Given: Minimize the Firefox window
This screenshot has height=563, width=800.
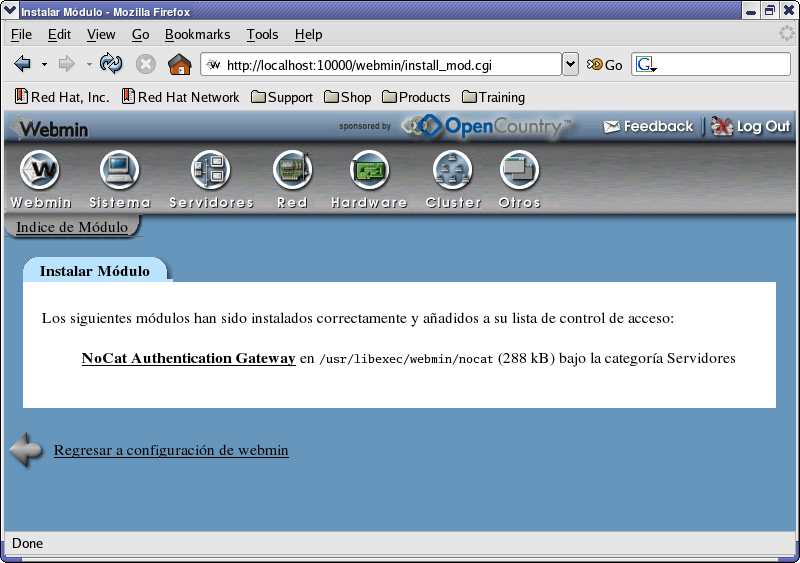Looking at the screenshot, I should (751, 11).
